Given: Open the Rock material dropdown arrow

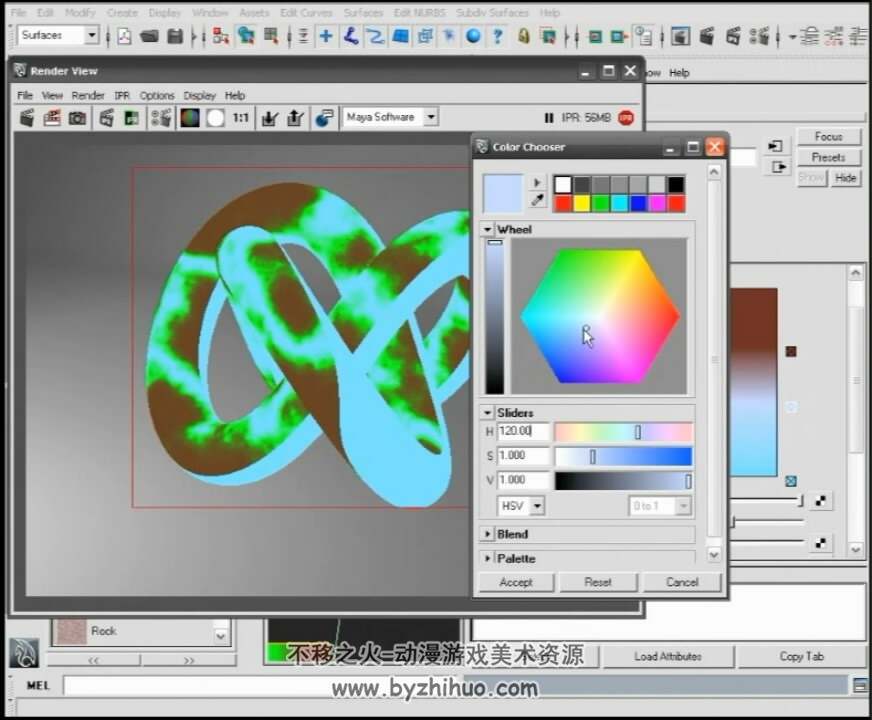Looking at the screenshot, I should pos(221,635).
